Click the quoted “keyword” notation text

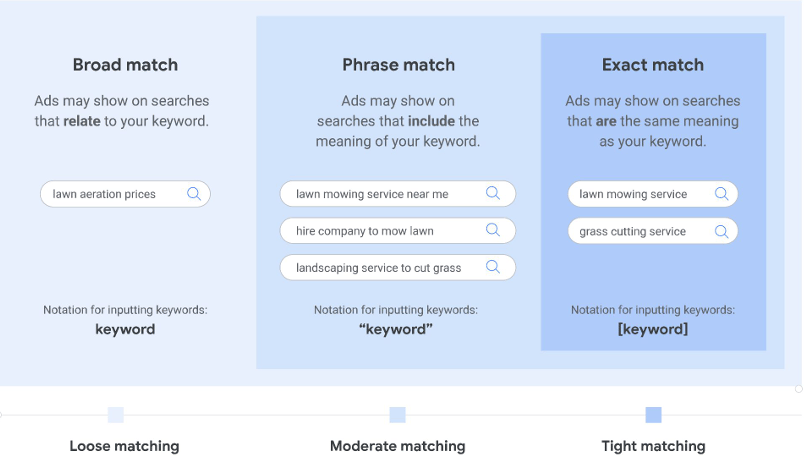pyautogui.click(x=396, y=329)
